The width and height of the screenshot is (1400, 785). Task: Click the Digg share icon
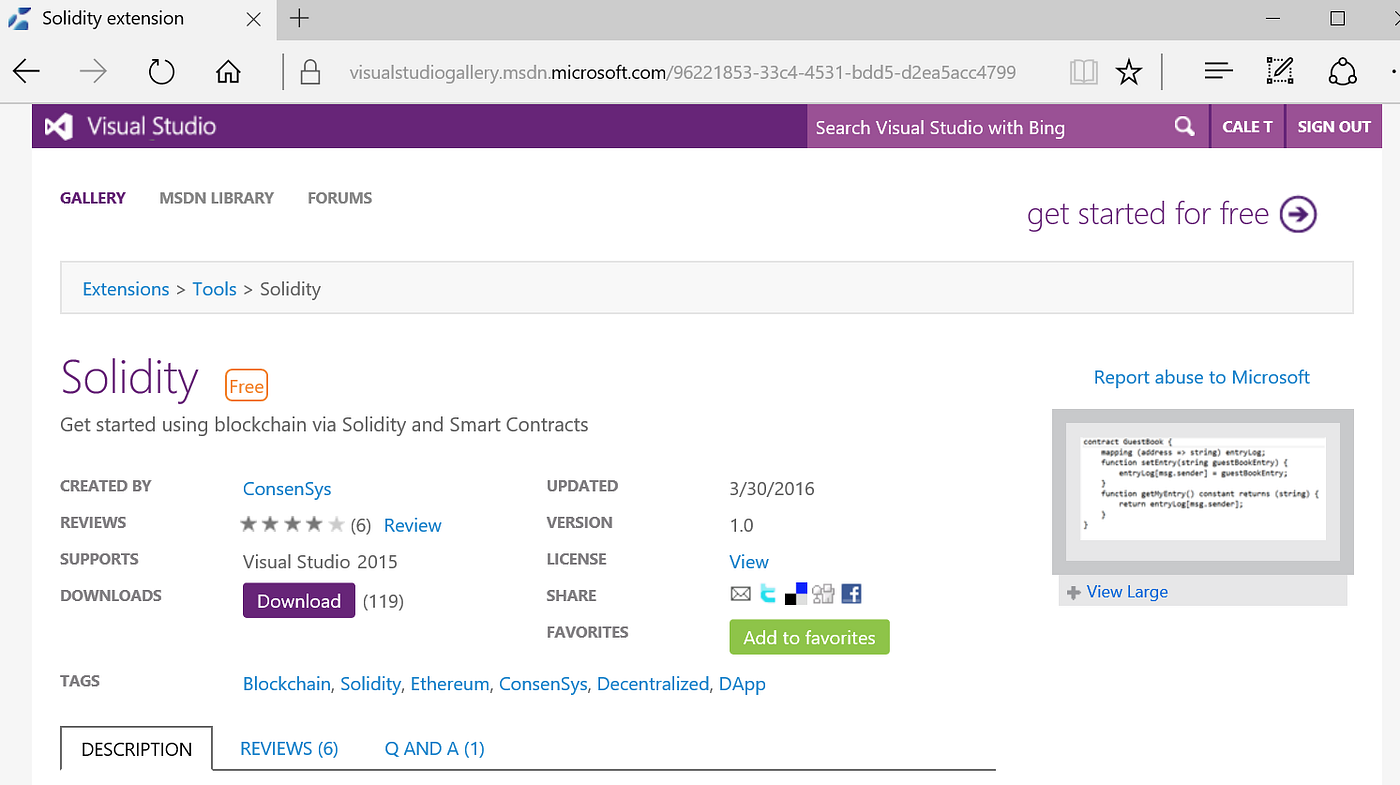(823, 593)
